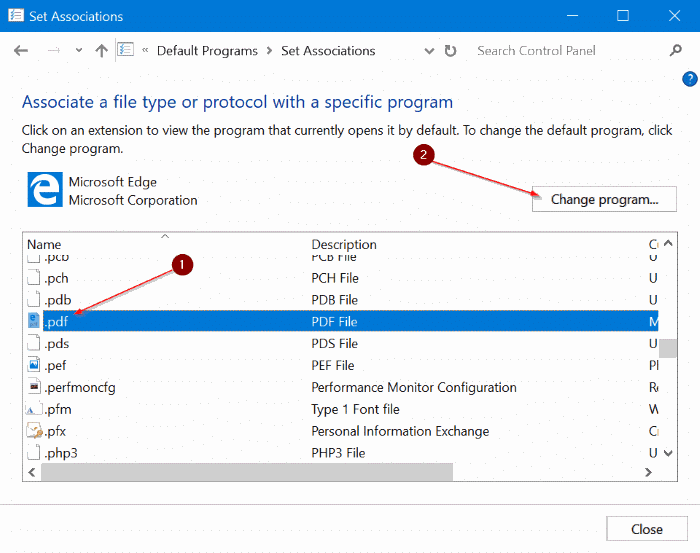This screenshot has height=553, width=700.
Task: Click the horizontal scroll-right arrow
Action: (649, 472)
